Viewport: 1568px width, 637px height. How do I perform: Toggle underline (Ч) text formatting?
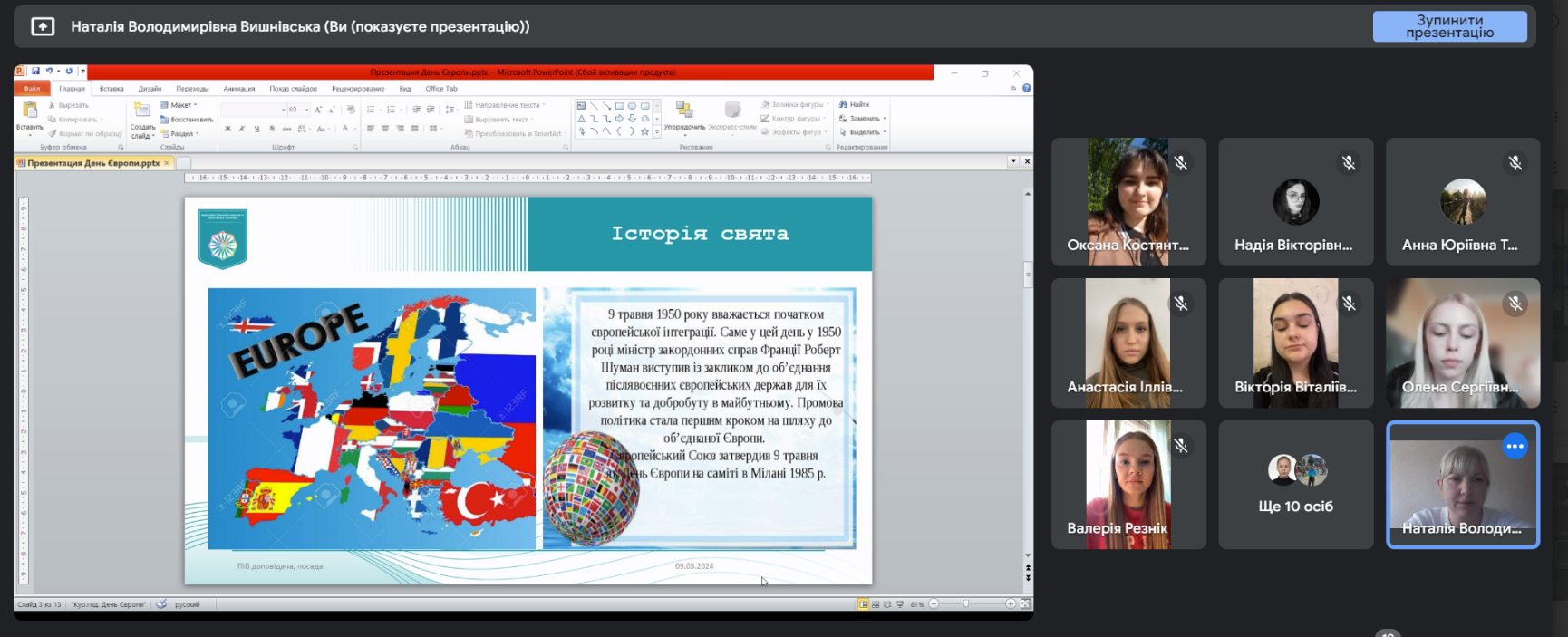pyautogui.click(x=256, y=130)
